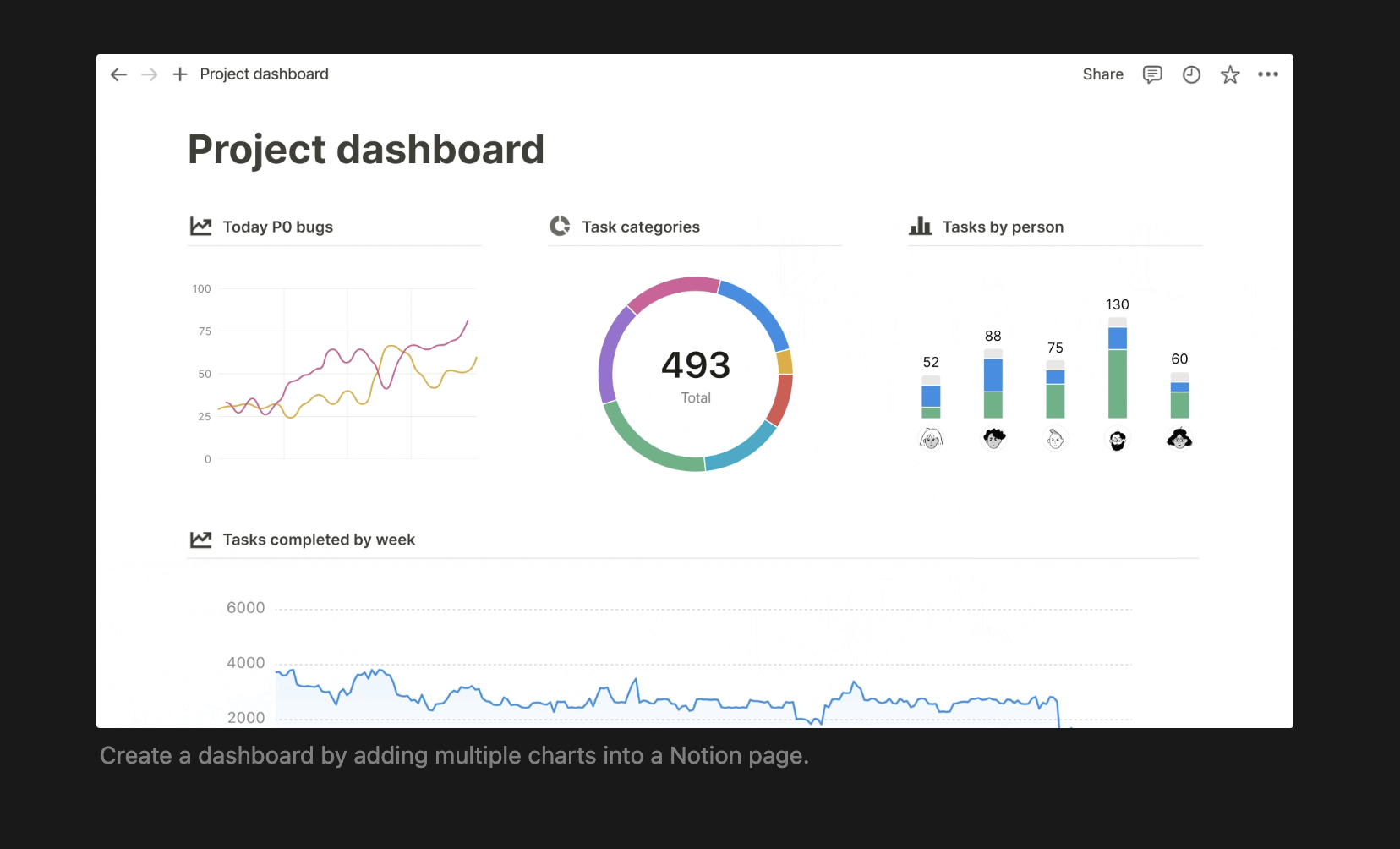Click the bearded avatar under the 130 bar
This screenshot has height=849, width=1400.
click(x=1118, y=440)
